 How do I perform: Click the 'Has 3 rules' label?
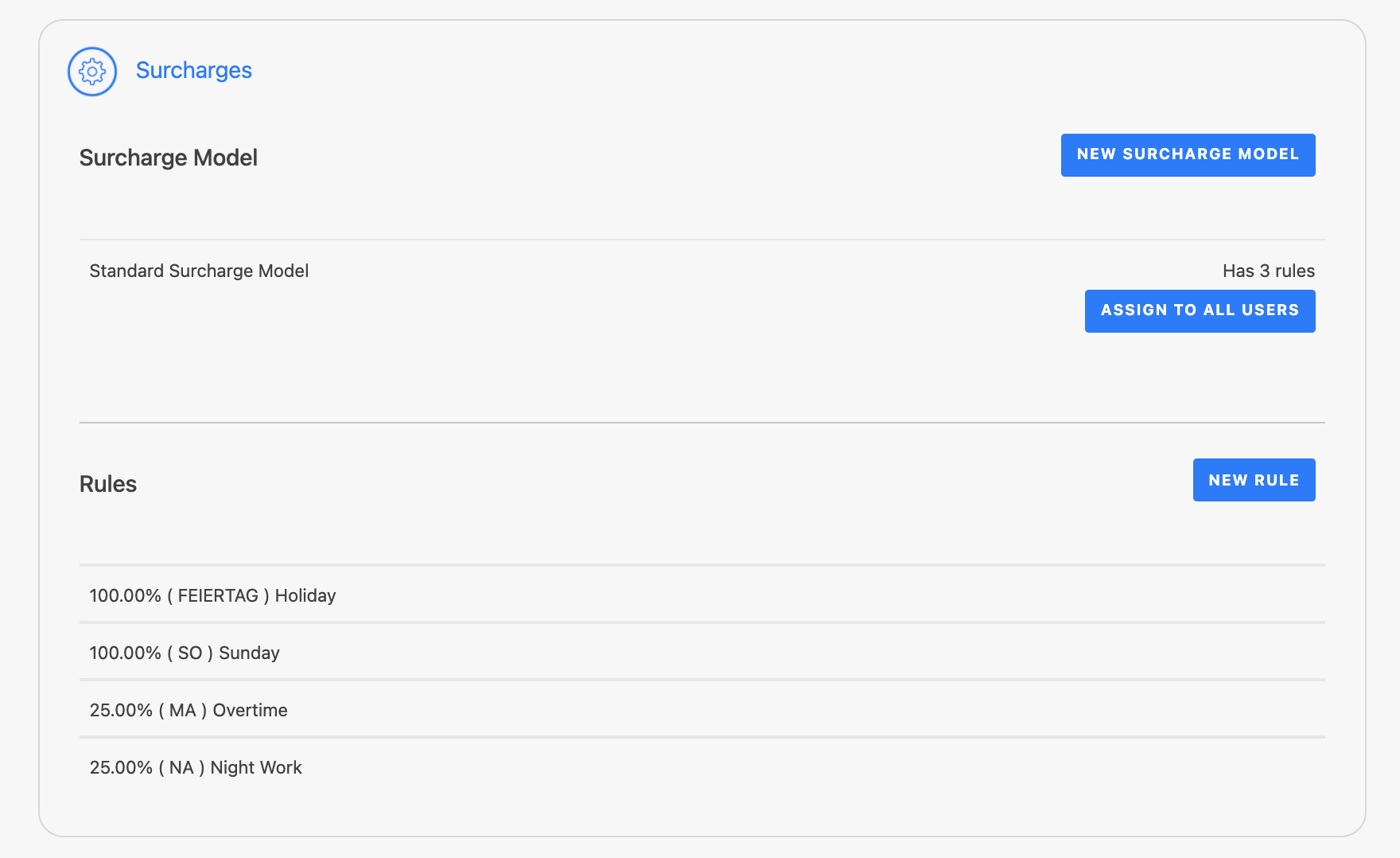coord(1268,271)
